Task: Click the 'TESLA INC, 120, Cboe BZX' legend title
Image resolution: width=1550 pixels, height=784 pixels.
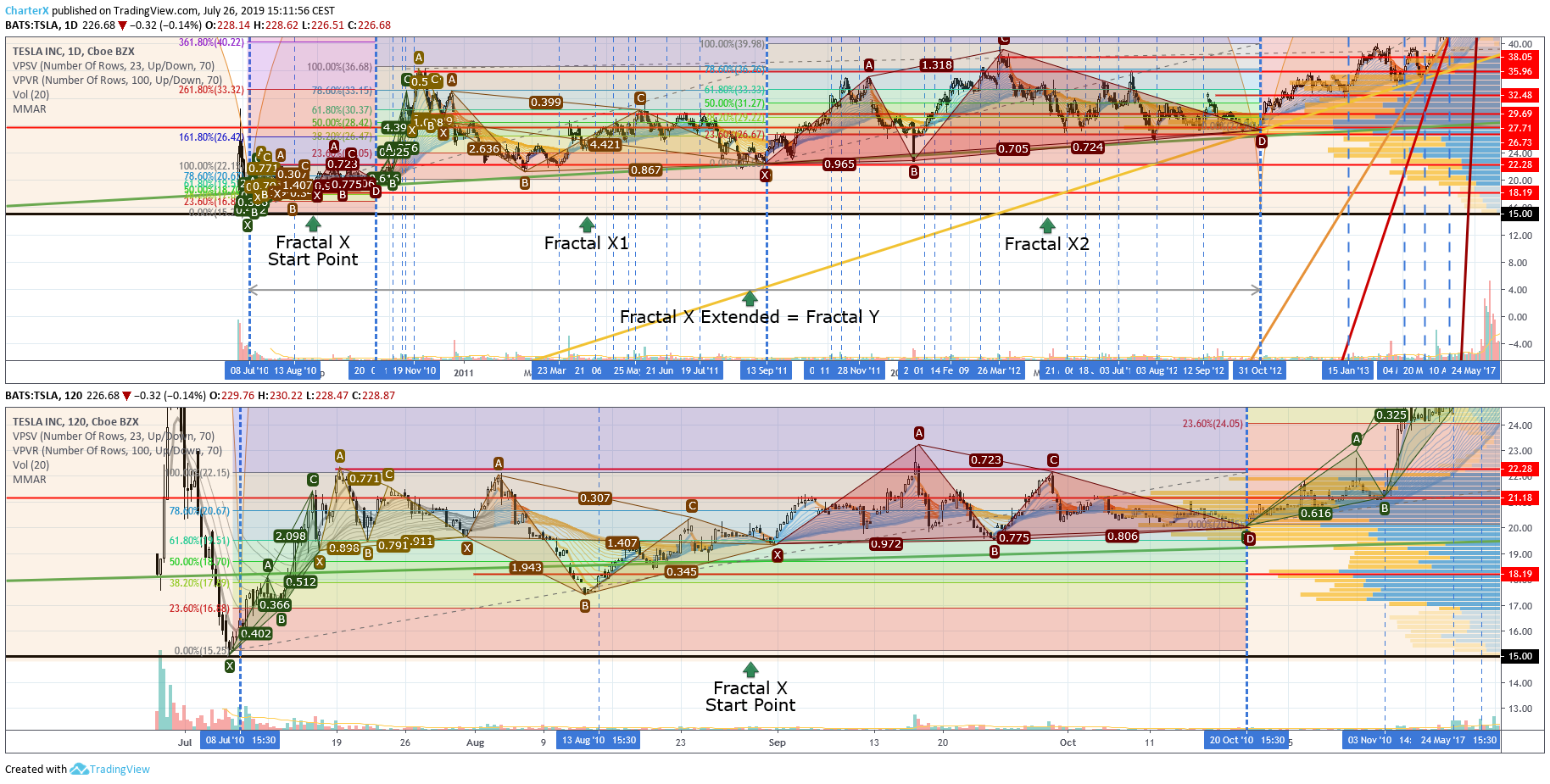Action: coord(75,422)
